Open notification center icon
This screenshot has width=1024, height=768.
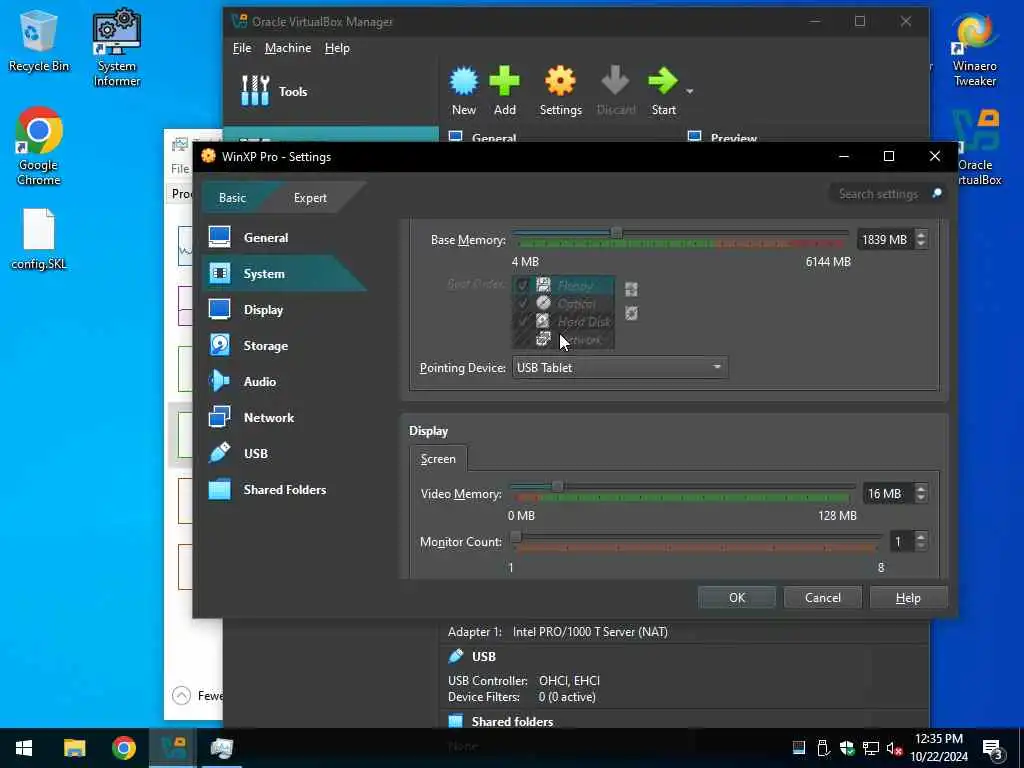pyautogui.click(x=993, y=748)
